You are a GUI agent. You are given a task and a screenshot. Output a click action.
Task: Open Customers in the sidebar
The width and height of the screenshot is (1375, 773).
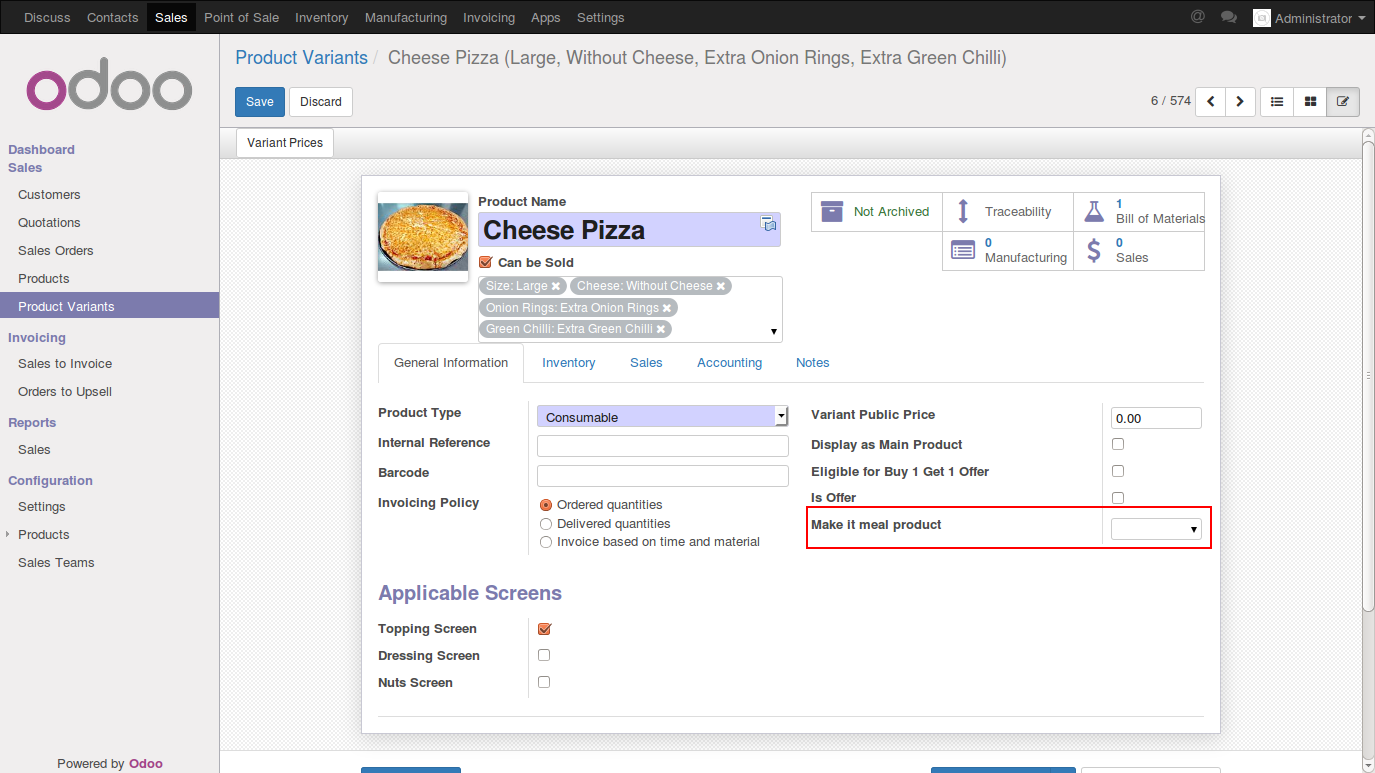pyautogui.click(x=49, y=195)
